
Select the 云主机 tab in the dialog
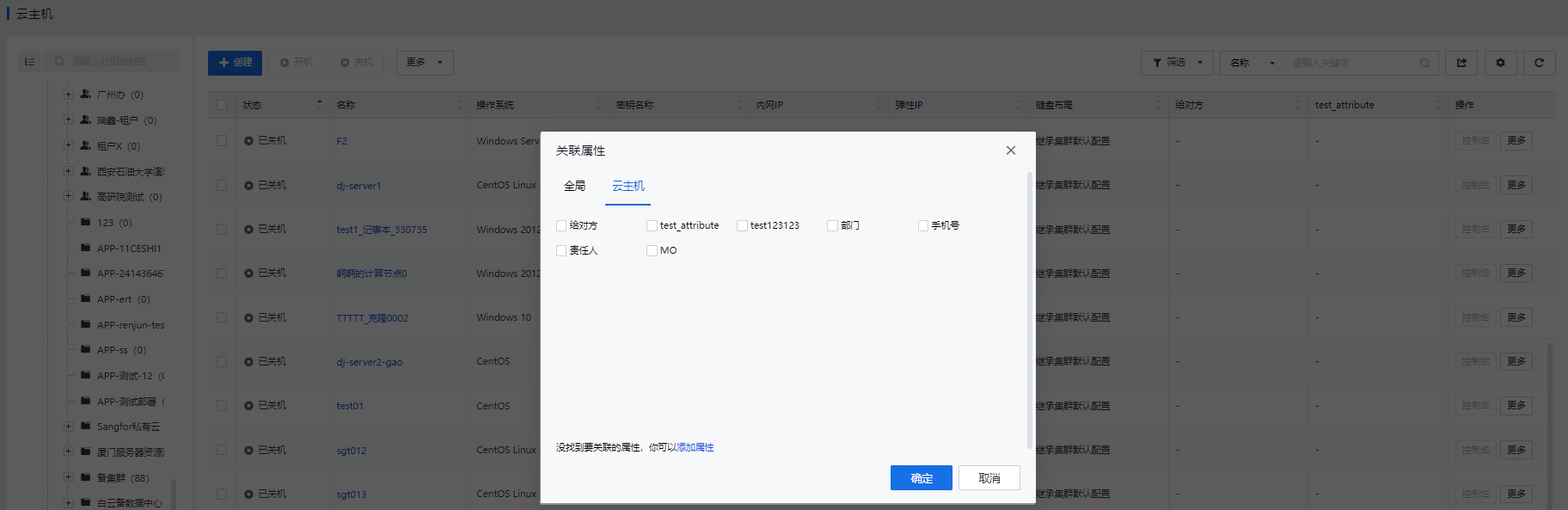(x=628, y=186)
